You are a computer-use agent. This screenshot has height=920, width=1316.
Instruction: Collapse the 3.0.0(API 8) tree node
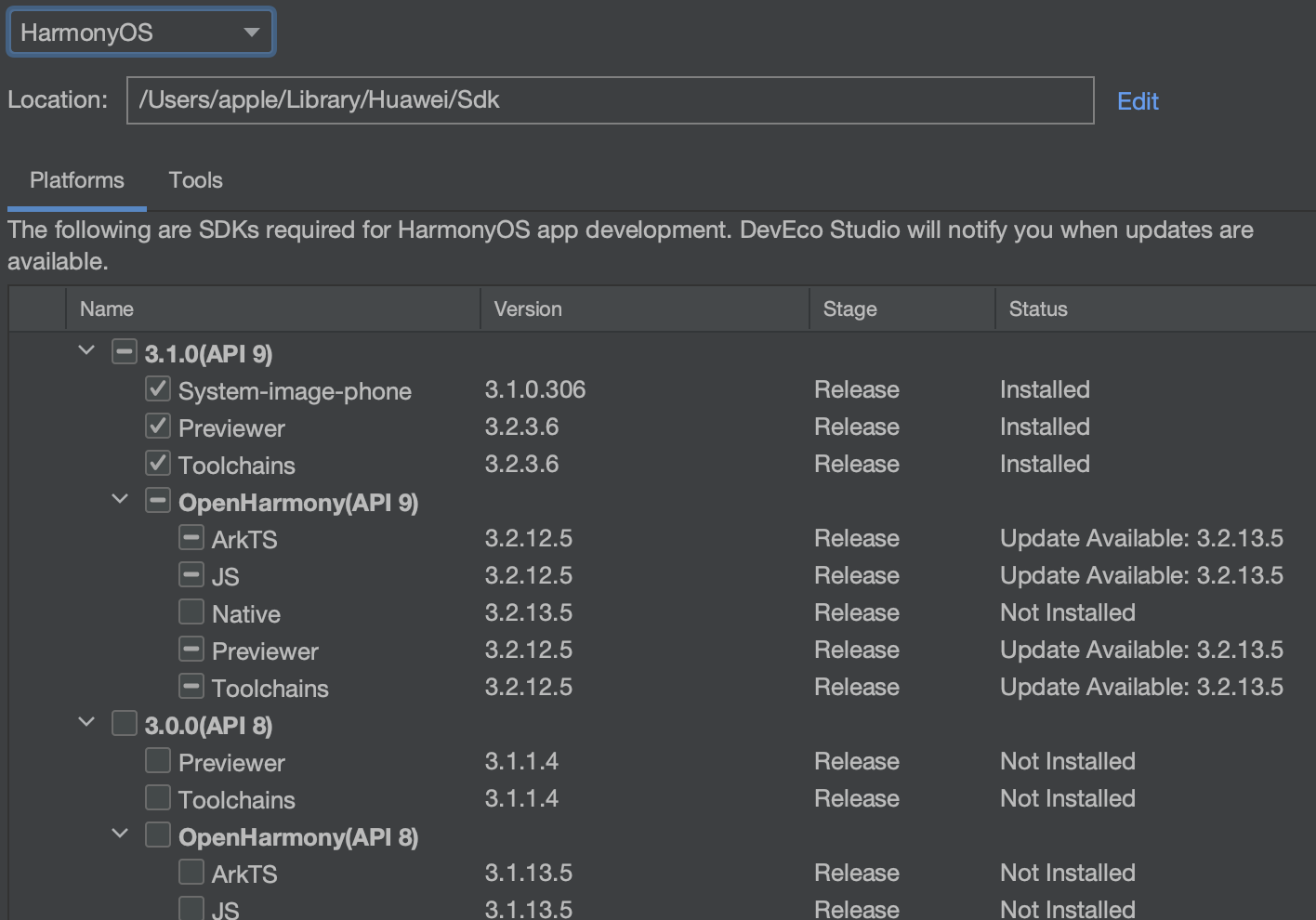pos(86,723)
